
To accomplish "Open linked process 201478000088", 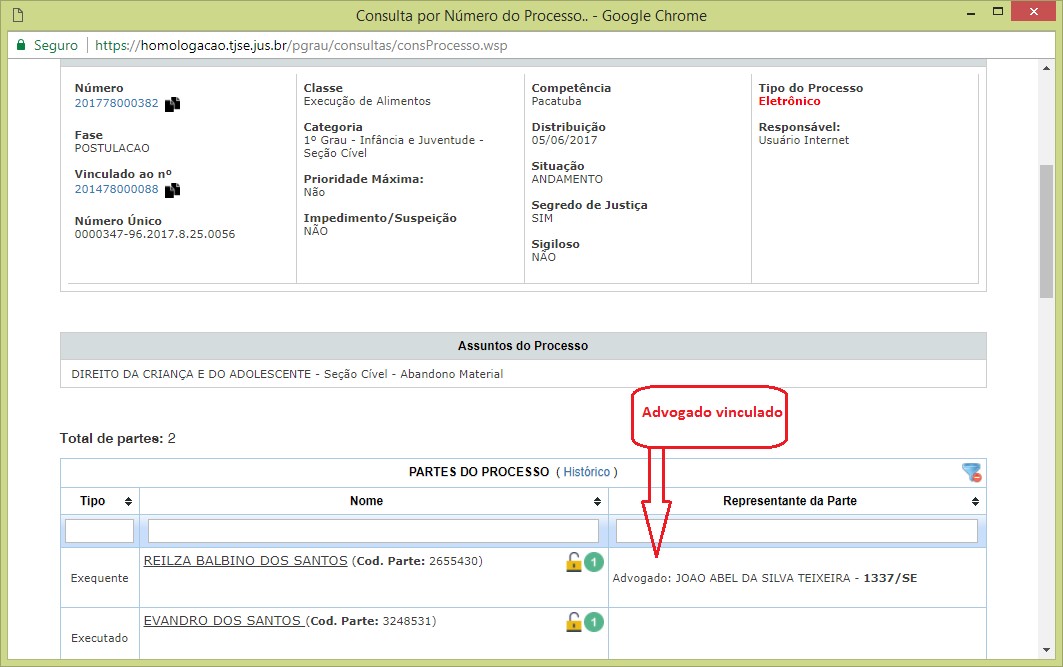I will point(116,189).
